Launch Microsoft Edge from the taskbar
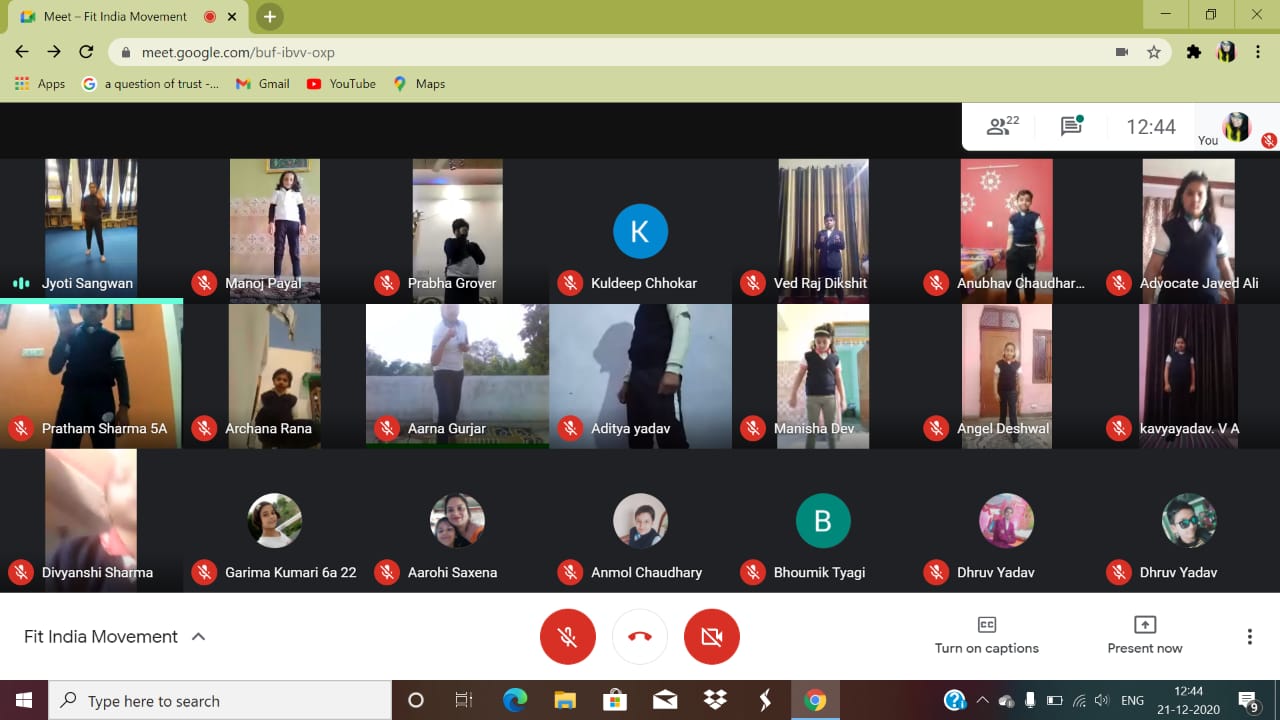1280x720 pixels. (515, 700)
